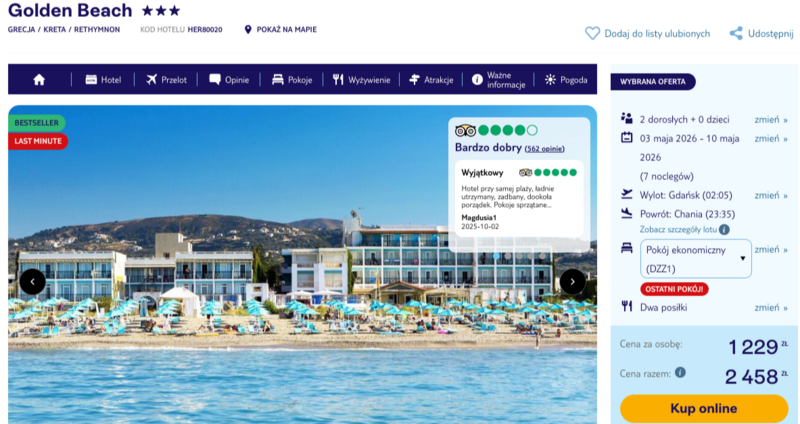Open the Pokój ekonomiczny room dropdown

click(x=696, y=259)
